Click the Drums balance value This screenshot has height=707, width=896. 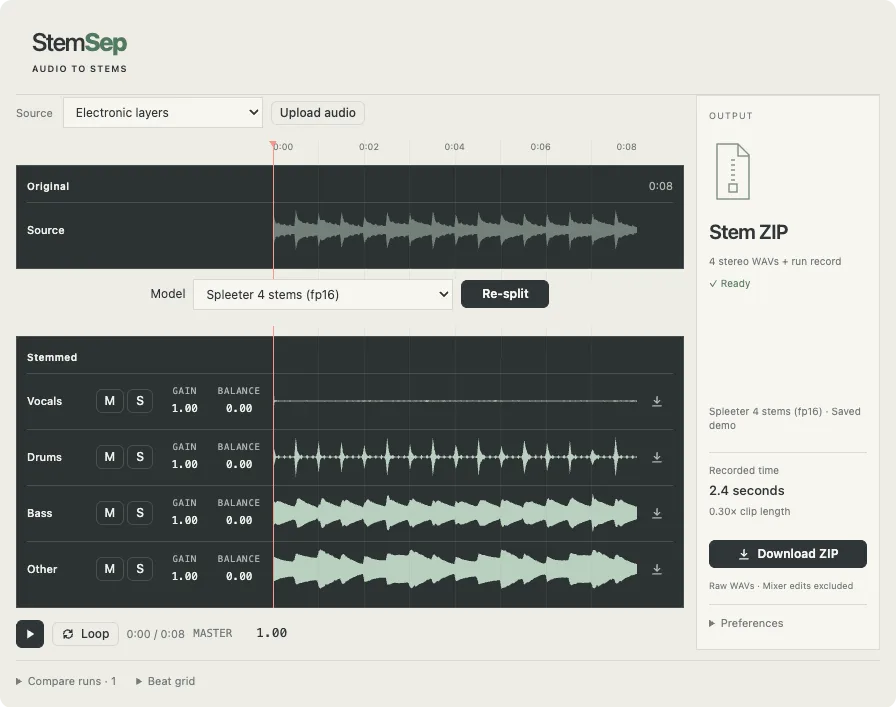coord(239,464)
